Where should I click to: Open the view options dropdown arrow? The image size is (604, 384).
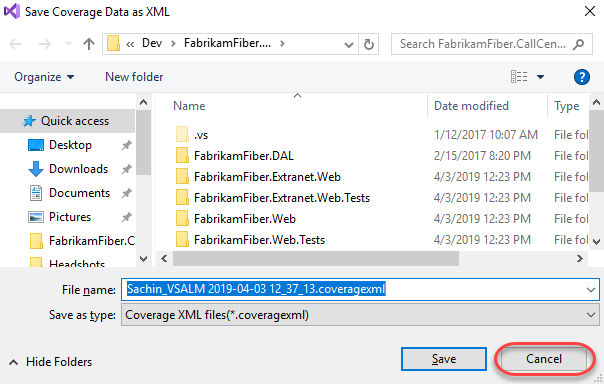(x=540, y=77)
